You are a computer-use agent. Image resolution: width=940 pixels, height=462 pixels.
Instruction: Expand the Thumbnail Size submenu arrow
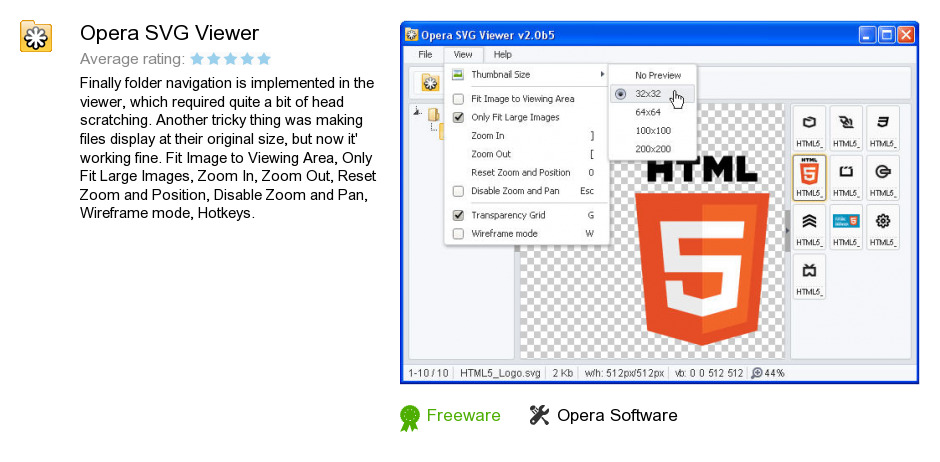pos(602,74)
